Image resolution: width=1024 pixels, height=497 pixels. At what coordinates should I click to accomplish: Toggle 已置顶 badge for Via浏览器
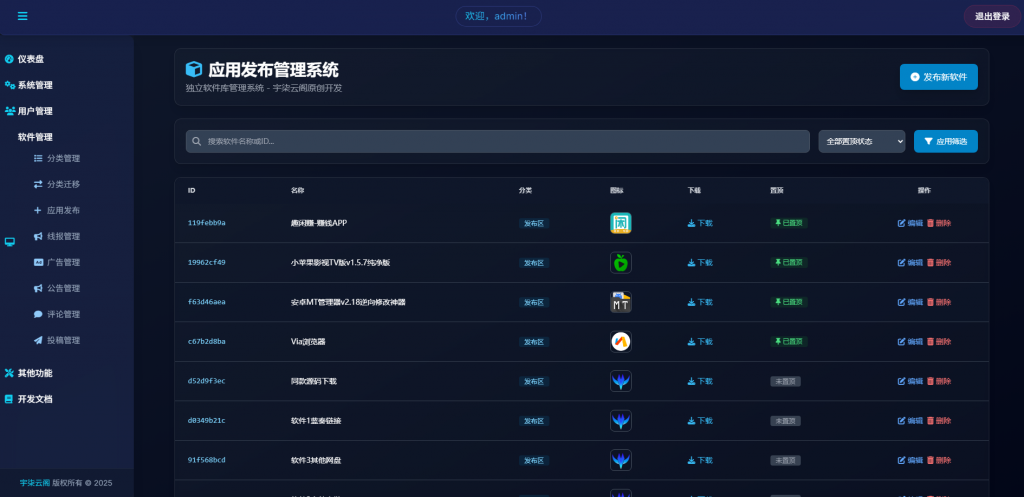coord(789,342)
